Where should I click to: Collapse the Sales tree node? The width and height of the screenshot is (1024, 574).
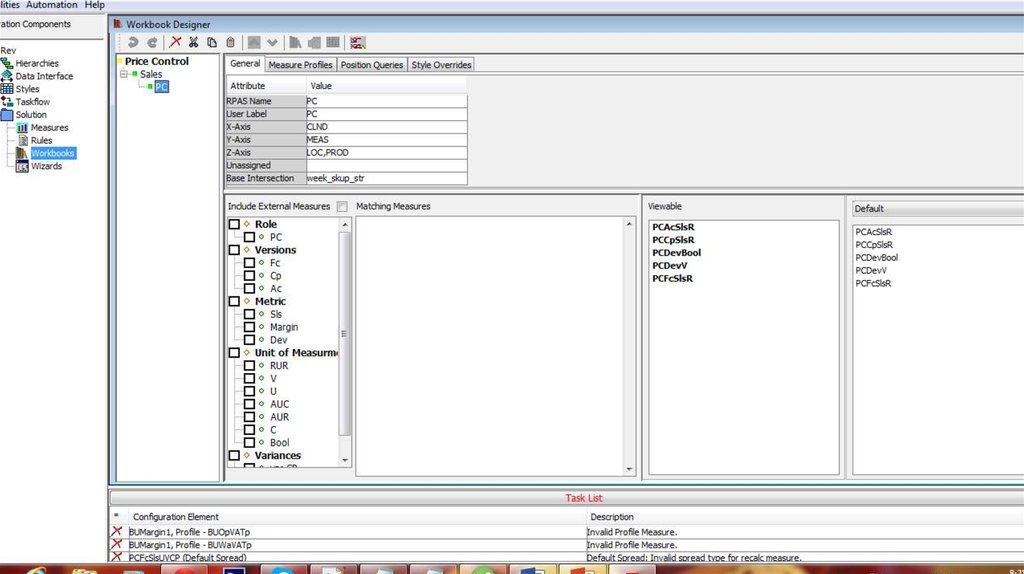(123, 74)
